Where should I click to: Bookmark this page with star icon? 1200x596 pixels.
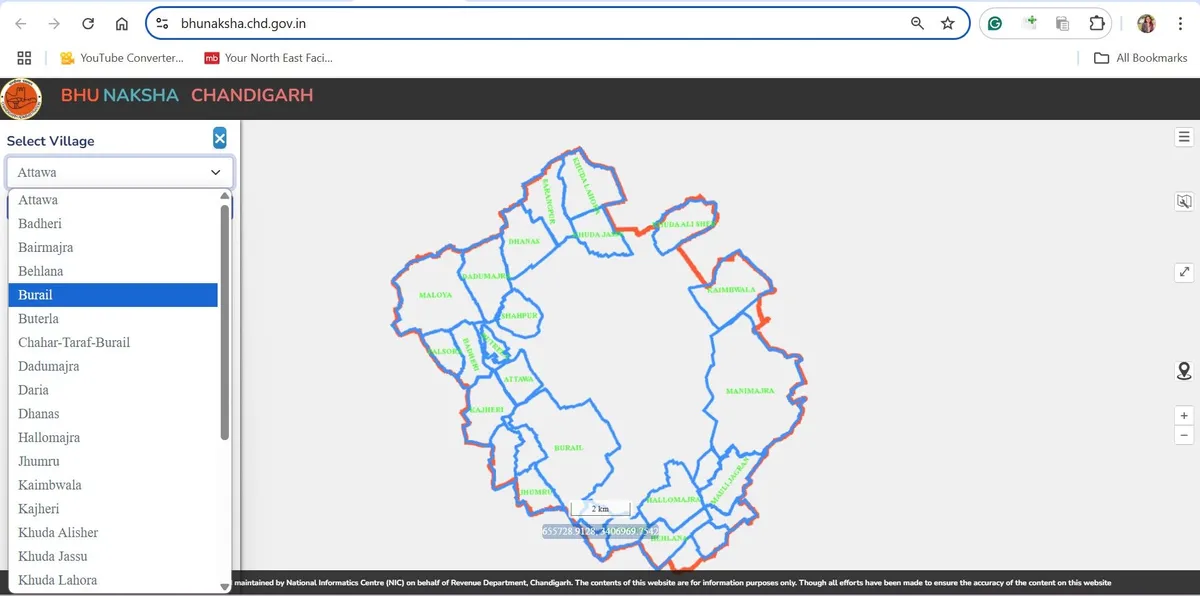click(948, 24)
